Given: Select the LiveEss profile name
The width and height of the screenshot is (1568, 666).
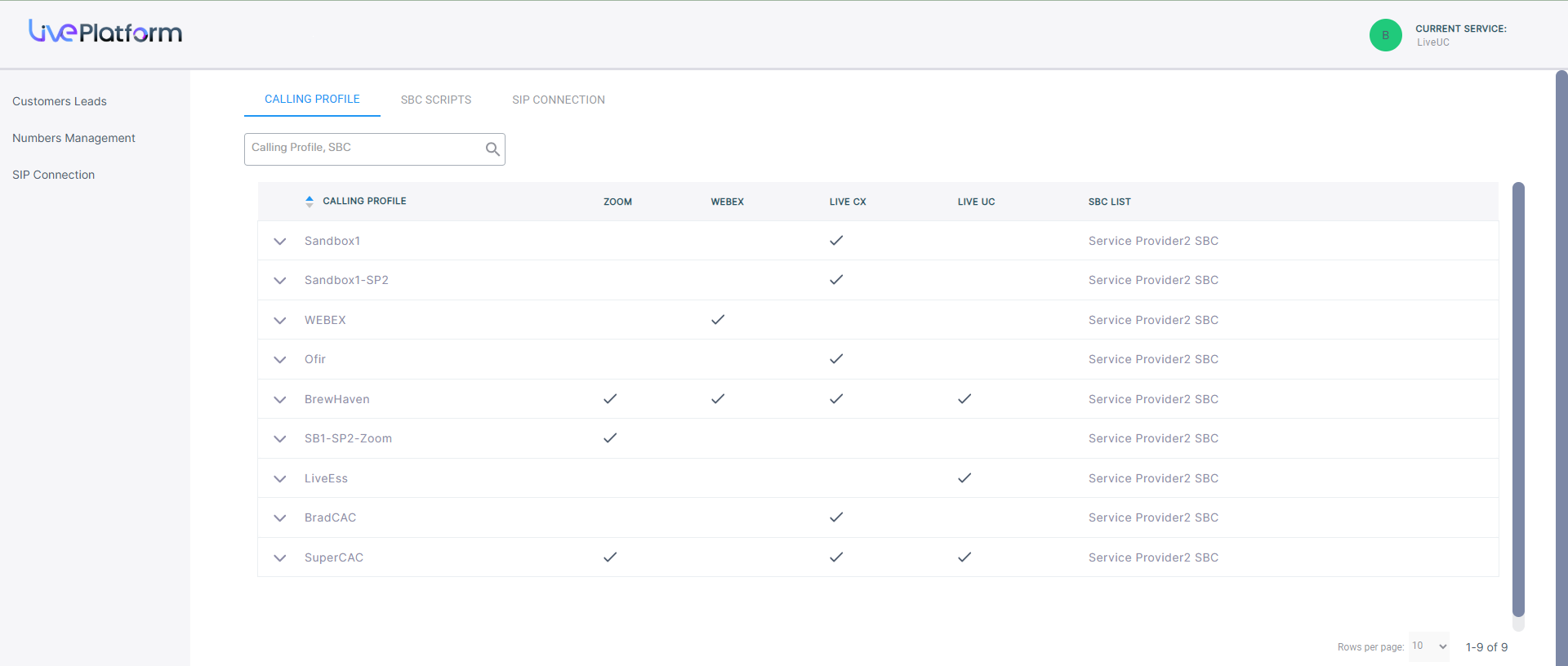Looking at the screenshot, I should coord(326,478).
